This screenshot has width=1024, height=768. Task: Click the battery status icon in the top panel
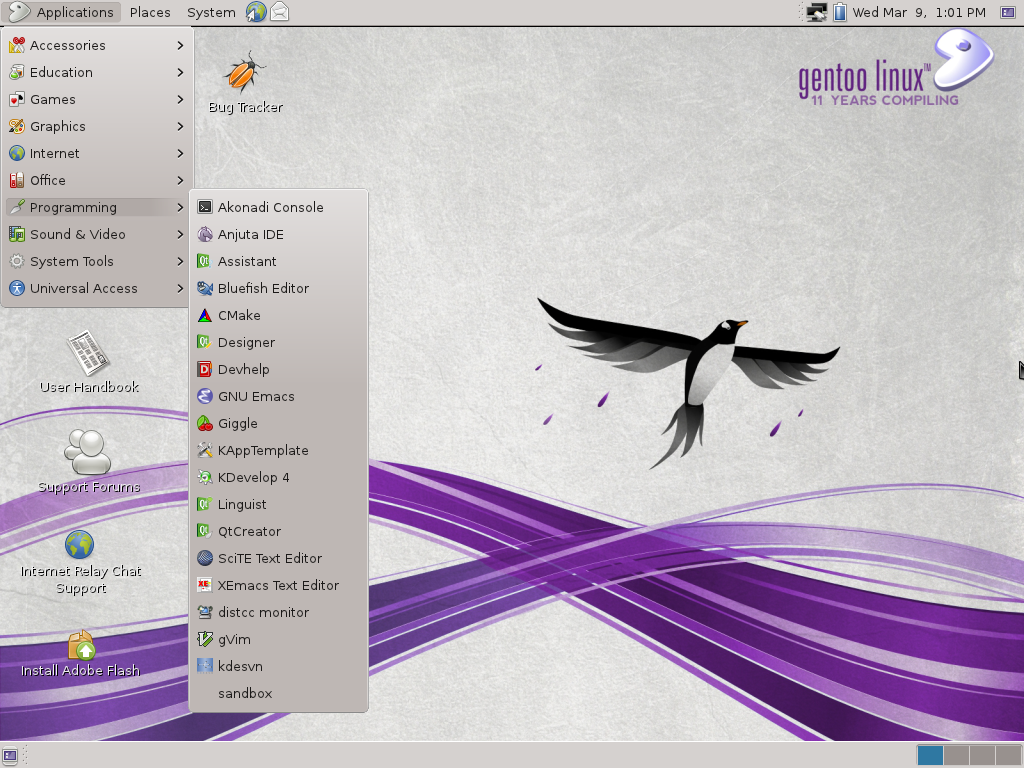[842, 12]
